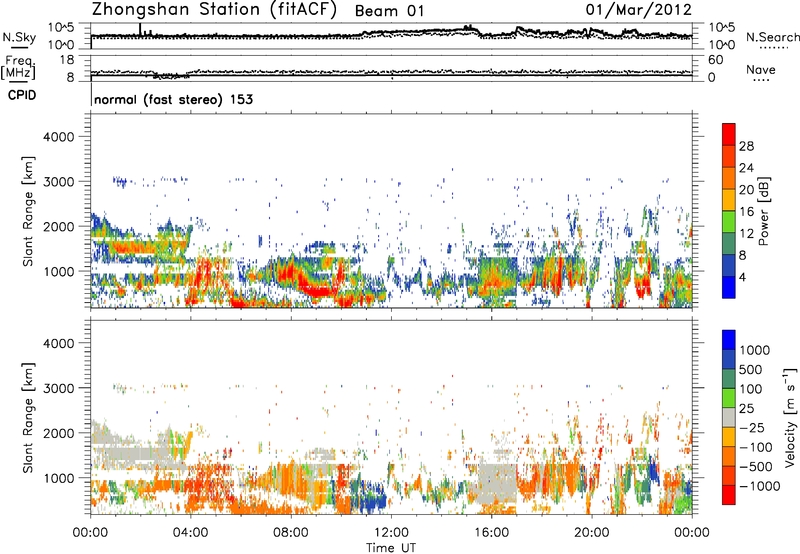
Task: Select the Beam 01 label
Action: point(389,11)
